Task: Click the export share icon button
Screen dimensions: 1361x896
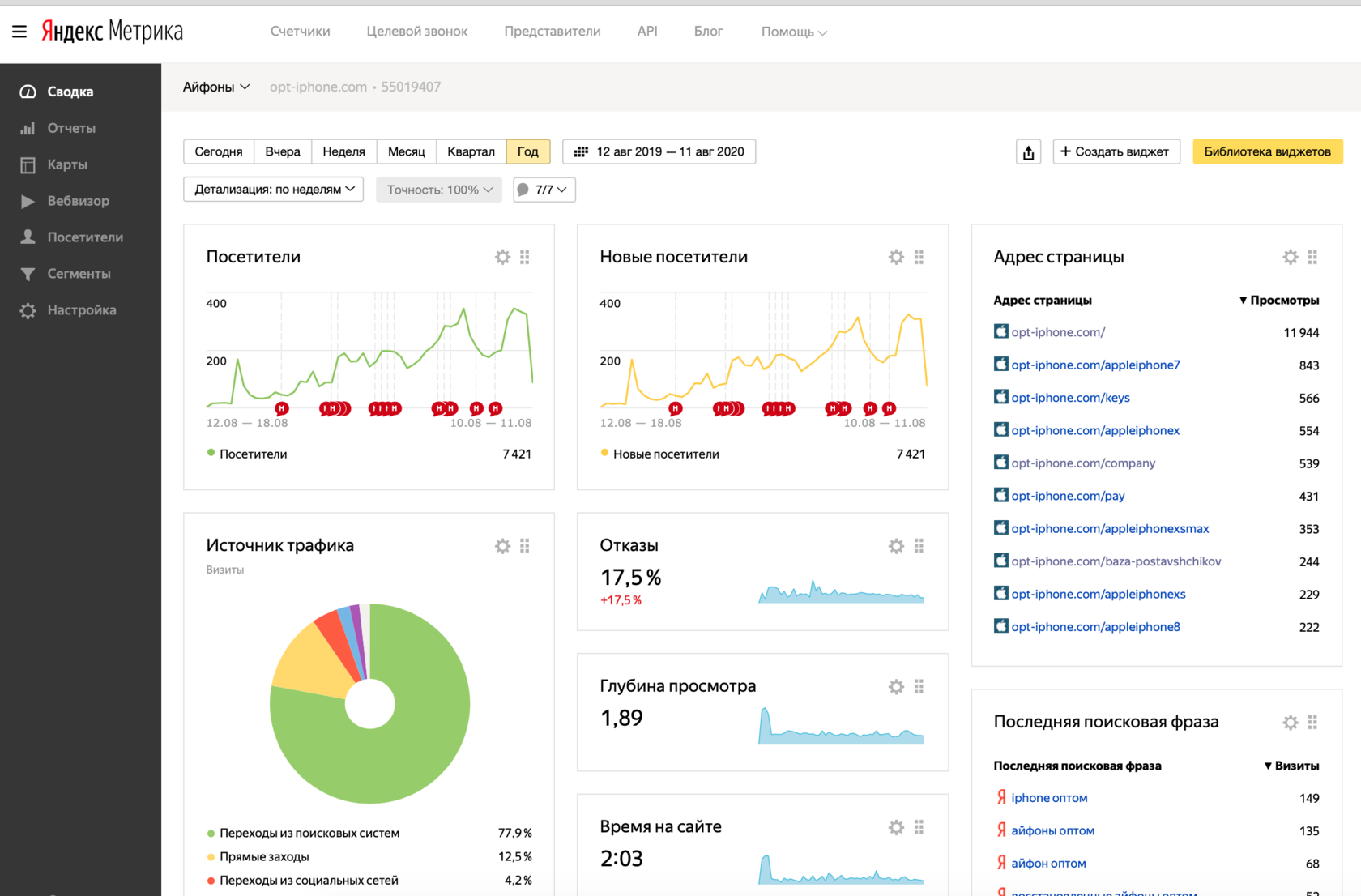Action: pos(1028,152)
